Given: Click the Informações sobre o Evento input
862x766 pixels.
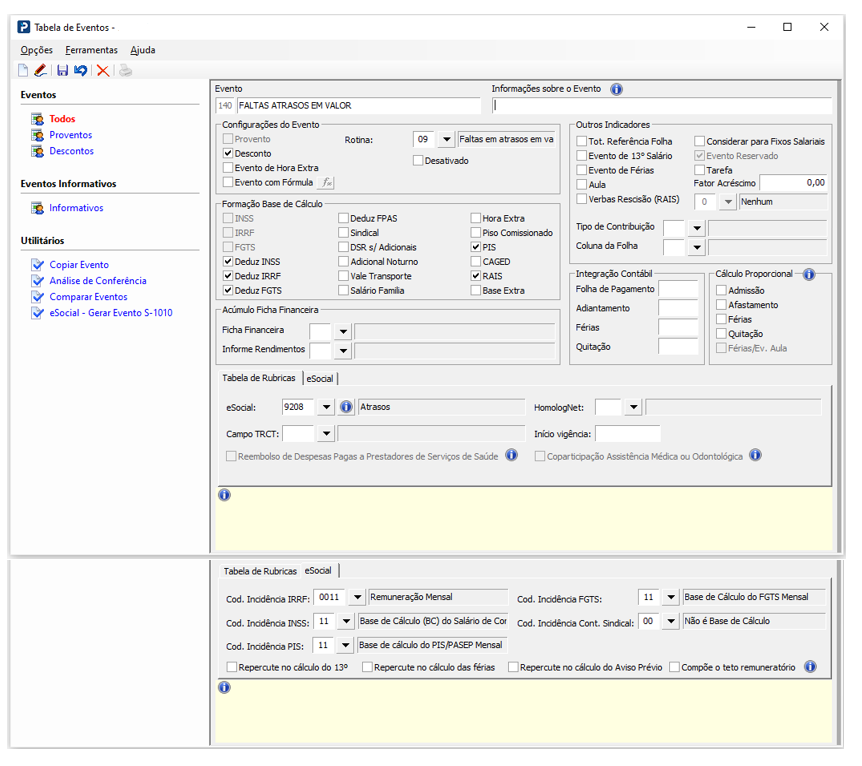Looking at the screenshot, I should [x=662, y=106].
